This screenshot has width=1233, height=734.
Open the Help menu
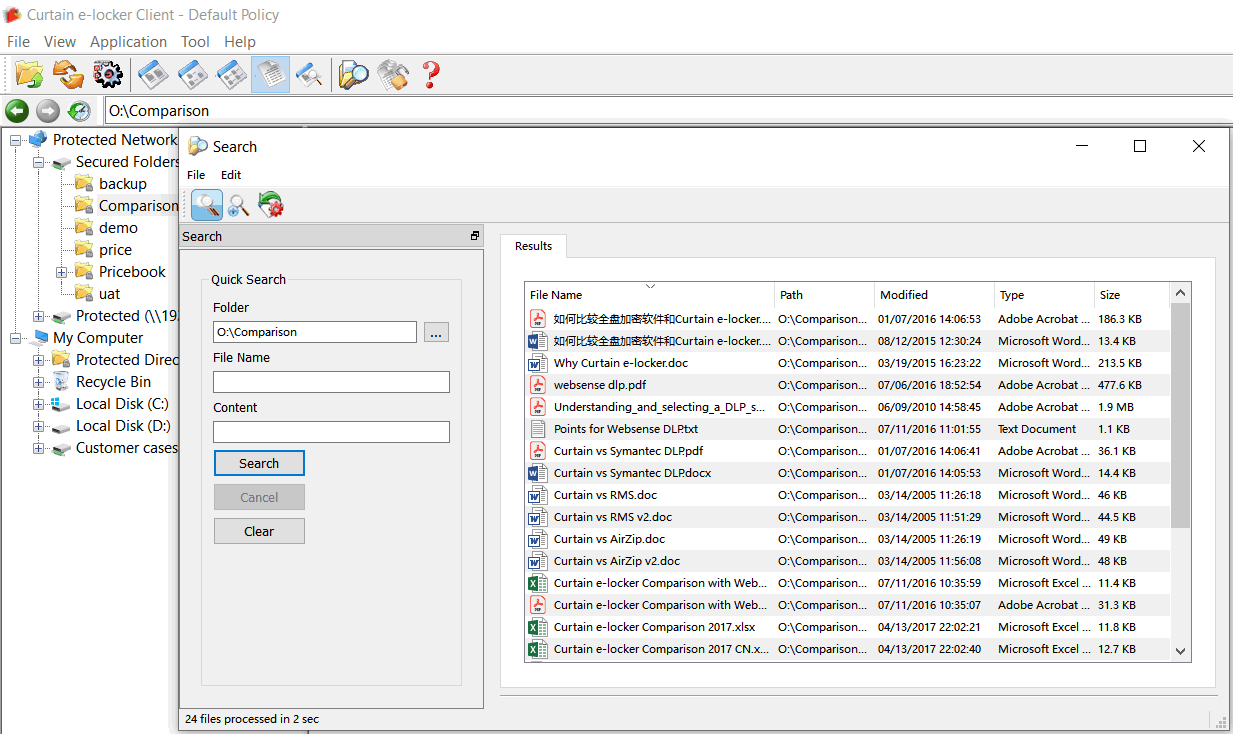[240, 42]
